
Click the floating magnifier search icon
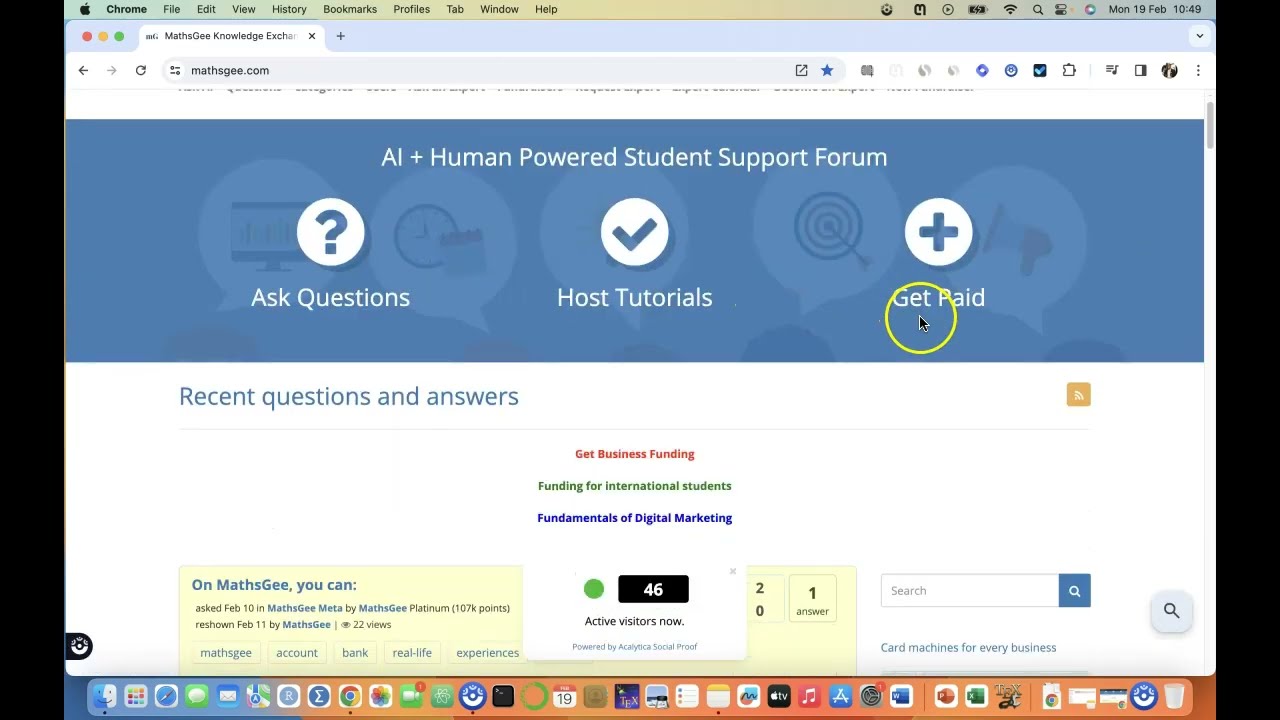1171,611
